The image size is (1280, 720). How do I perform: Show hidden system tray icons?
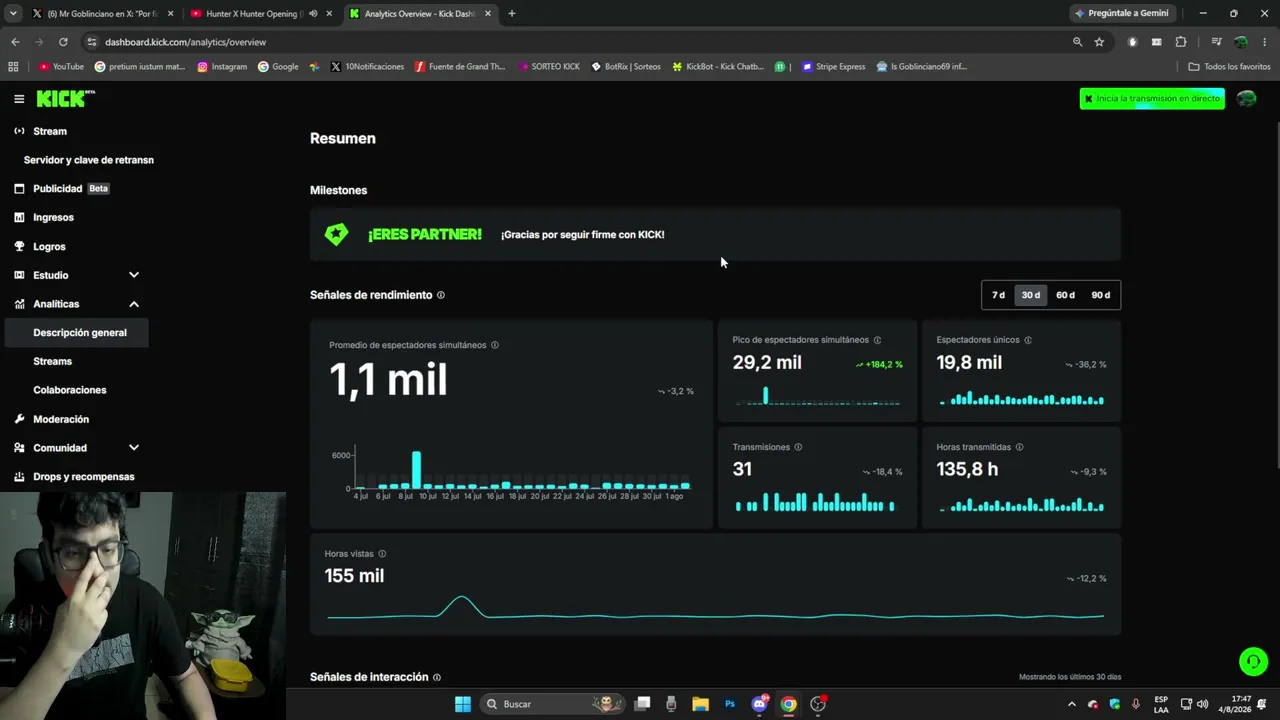1072,704
